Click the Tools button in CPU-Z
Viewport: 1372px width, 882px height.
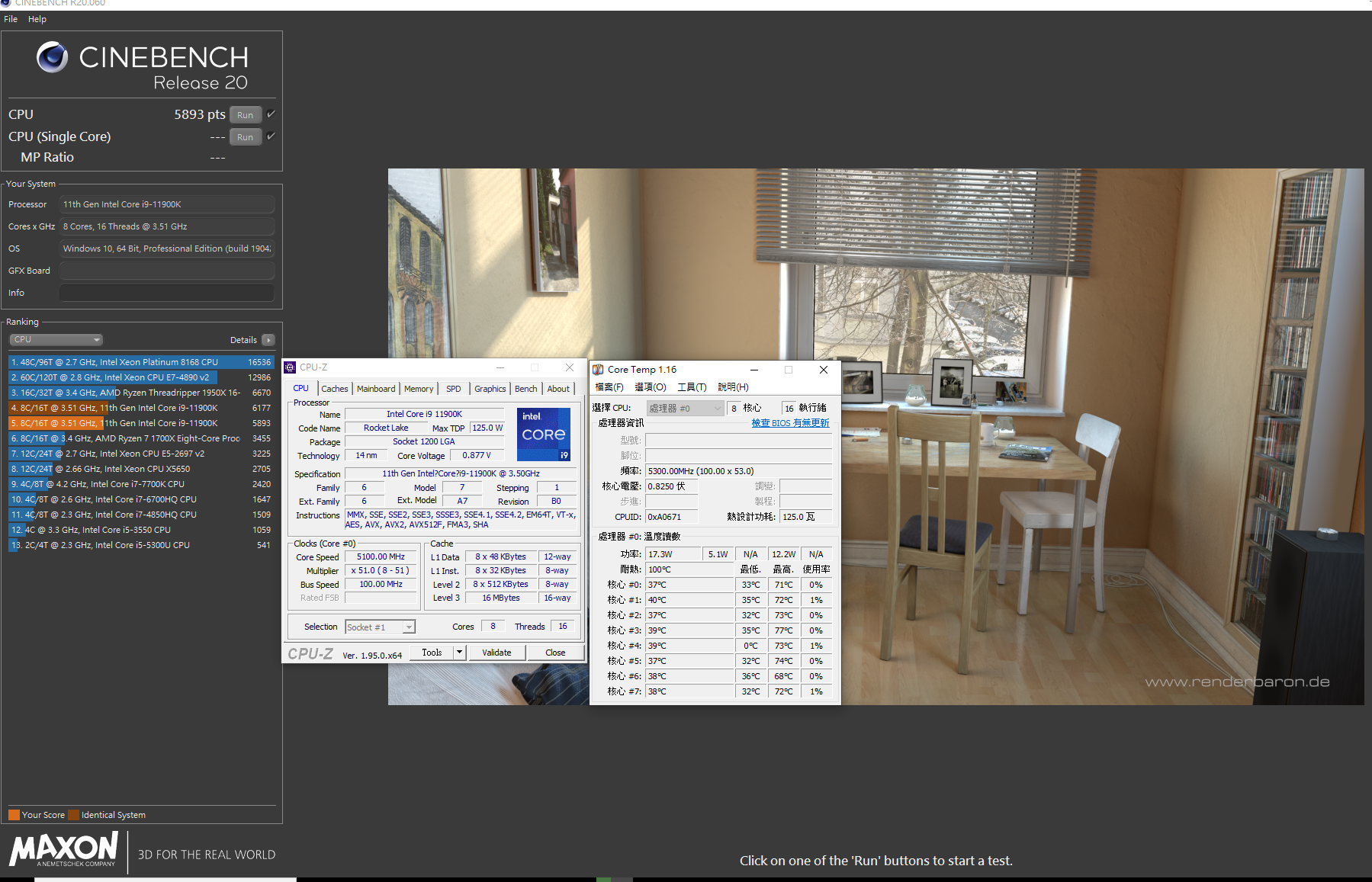point(432,653)
